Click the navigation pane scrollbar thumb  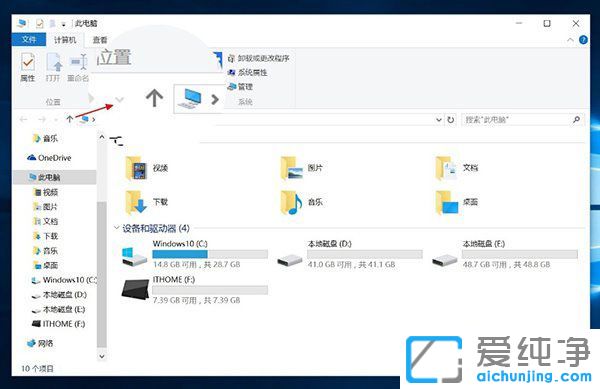[x=102, y=274]
